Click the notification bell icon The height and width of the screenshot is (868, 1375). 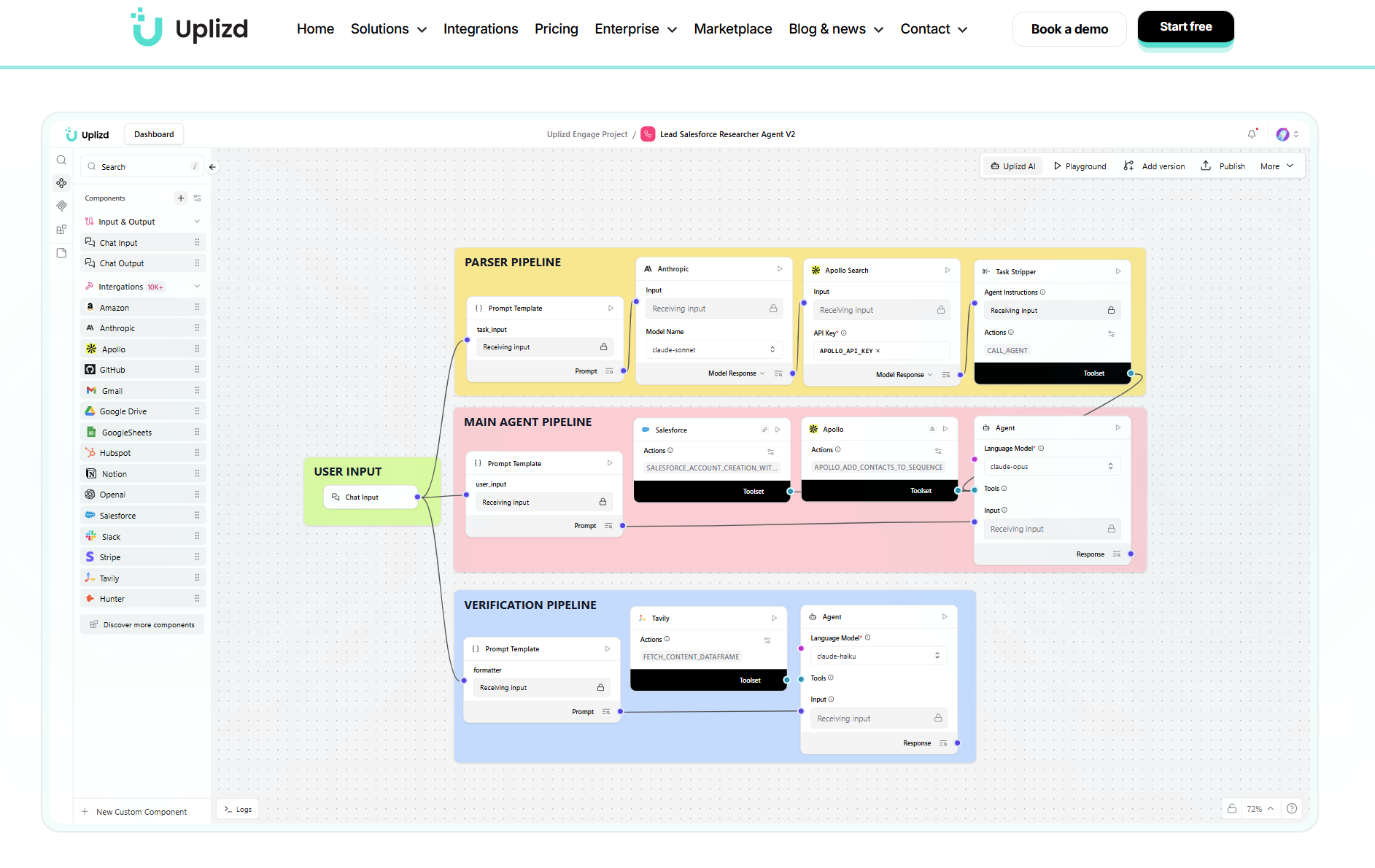pyautogui.click(x=1252, y=134)
